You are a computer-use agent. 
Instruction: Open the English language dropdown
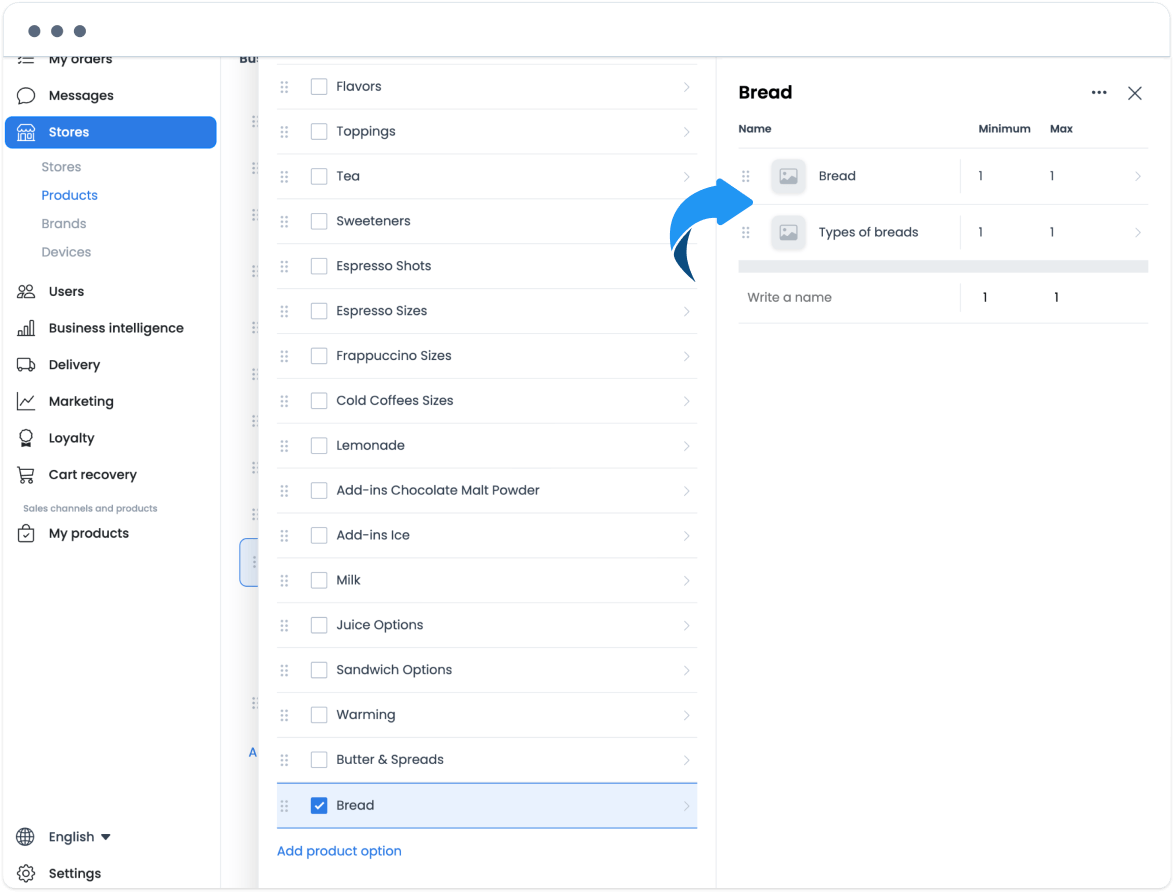click(x=79, y=837)
